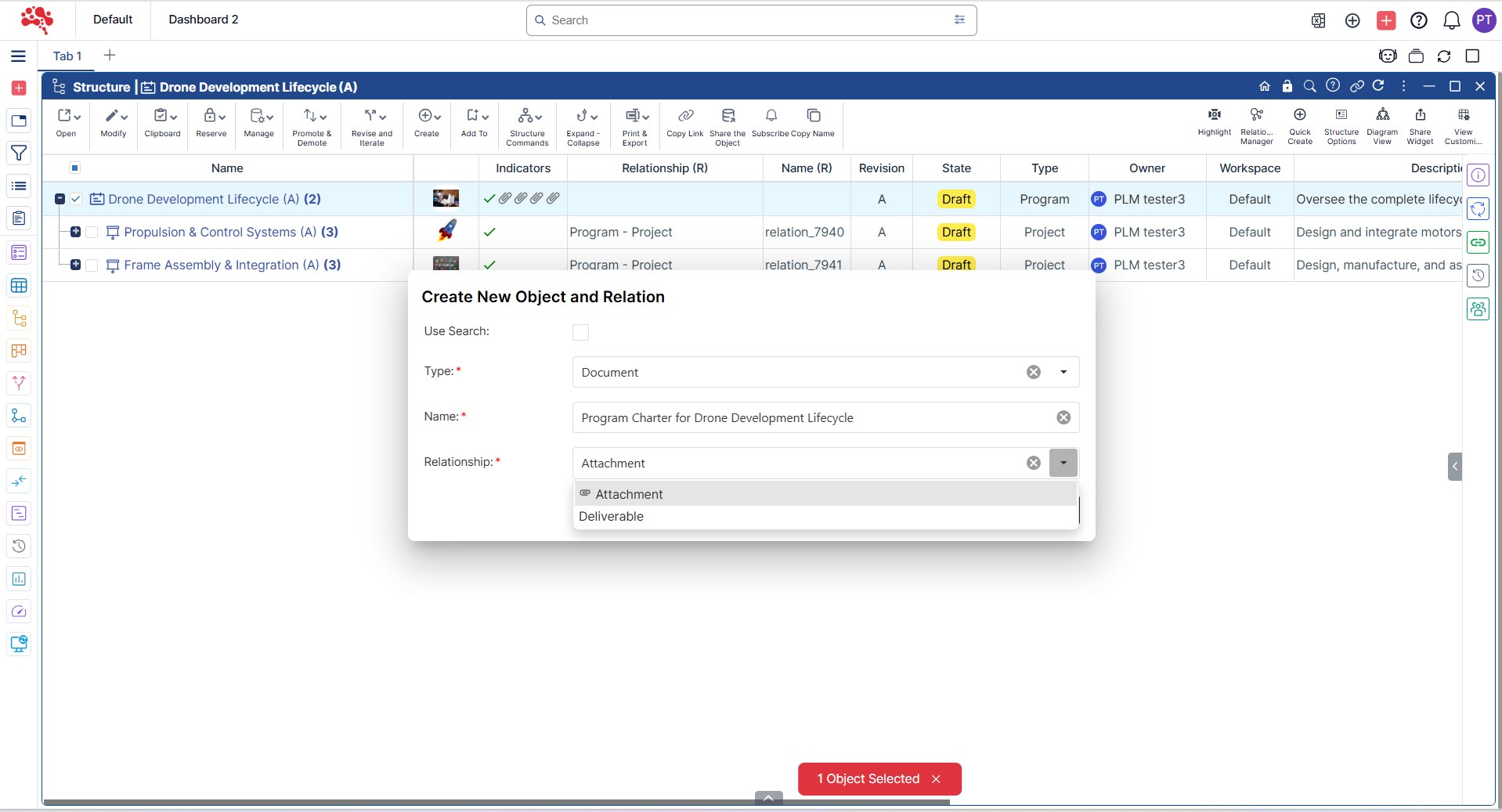
Task: Expand the Frame Assembly & Integration node
Action: 75,265
